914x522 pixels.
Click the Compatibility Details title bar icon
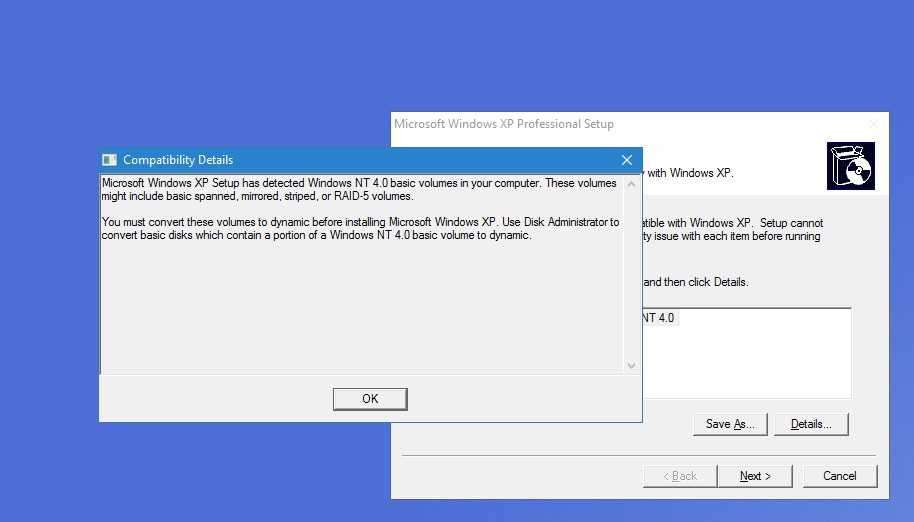pos(109,160)
